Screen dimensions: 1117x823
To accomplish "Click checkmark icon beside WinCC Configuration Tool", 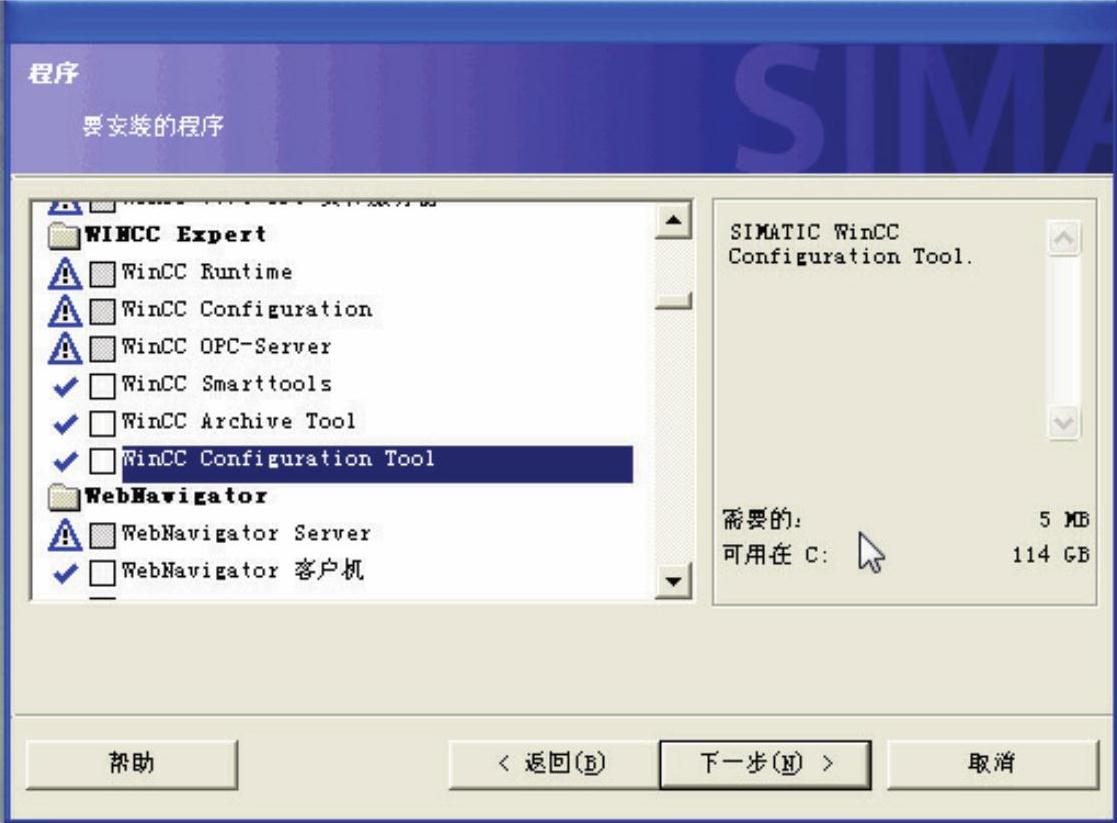I will point(65,461).
